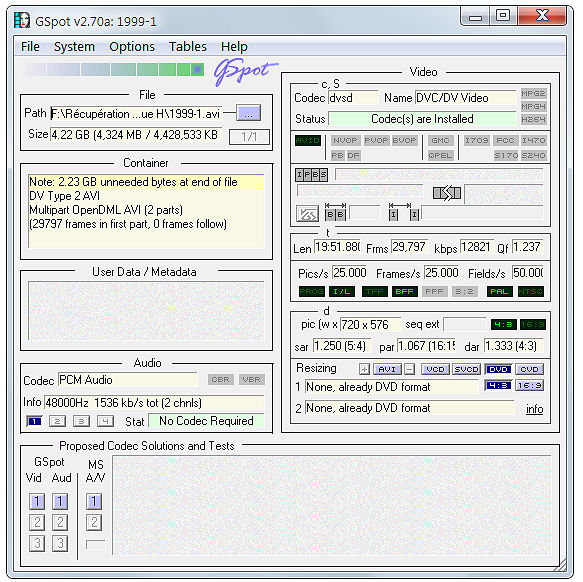
Task: Open the File menu
Action: 30,47
